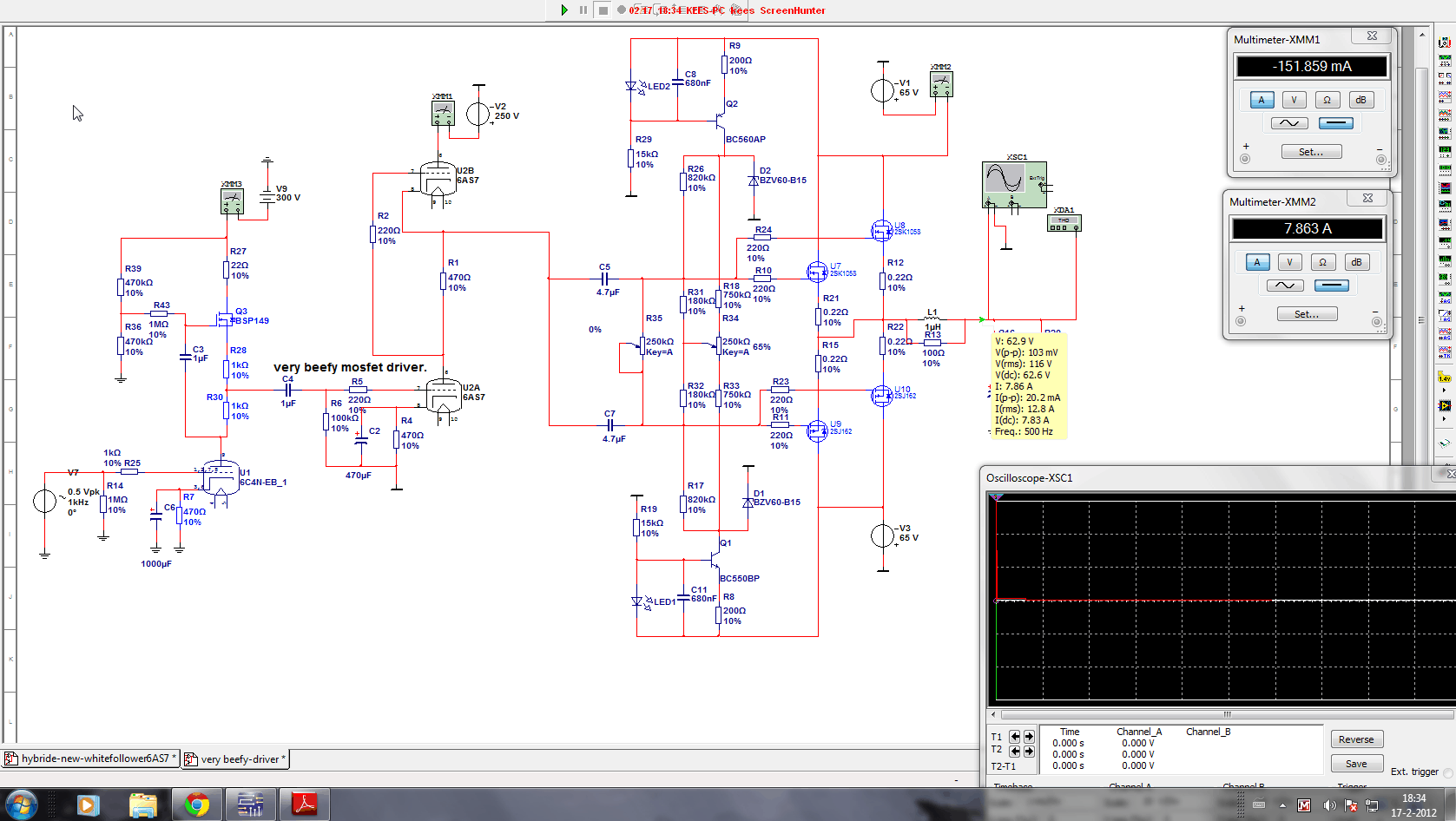The image size is (1456, 821).
Task: Click the oscilloscope scrollbar left arrow
Action: pos(995,715)
